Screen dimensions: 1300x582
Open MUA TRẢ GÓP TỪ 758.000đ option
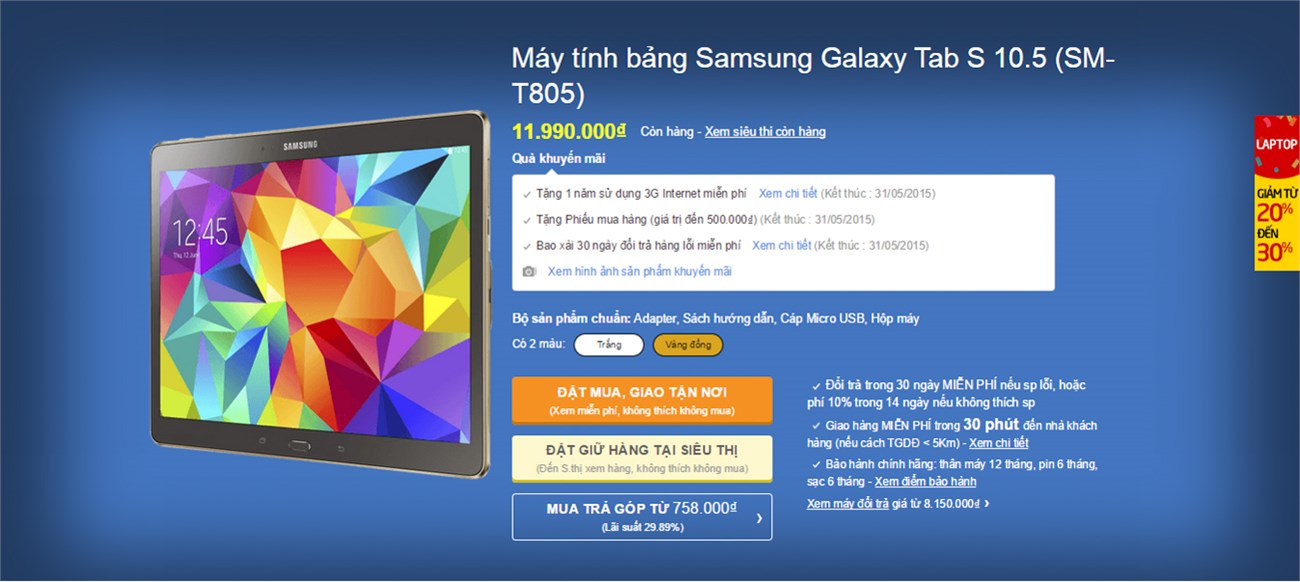[642, 517]
